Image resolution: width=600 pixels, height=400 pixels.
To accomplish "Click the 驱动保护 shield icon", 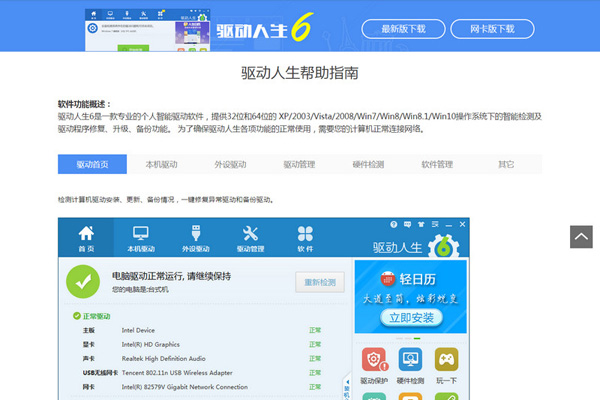I will pyautogui.click(x=374, y=359).
